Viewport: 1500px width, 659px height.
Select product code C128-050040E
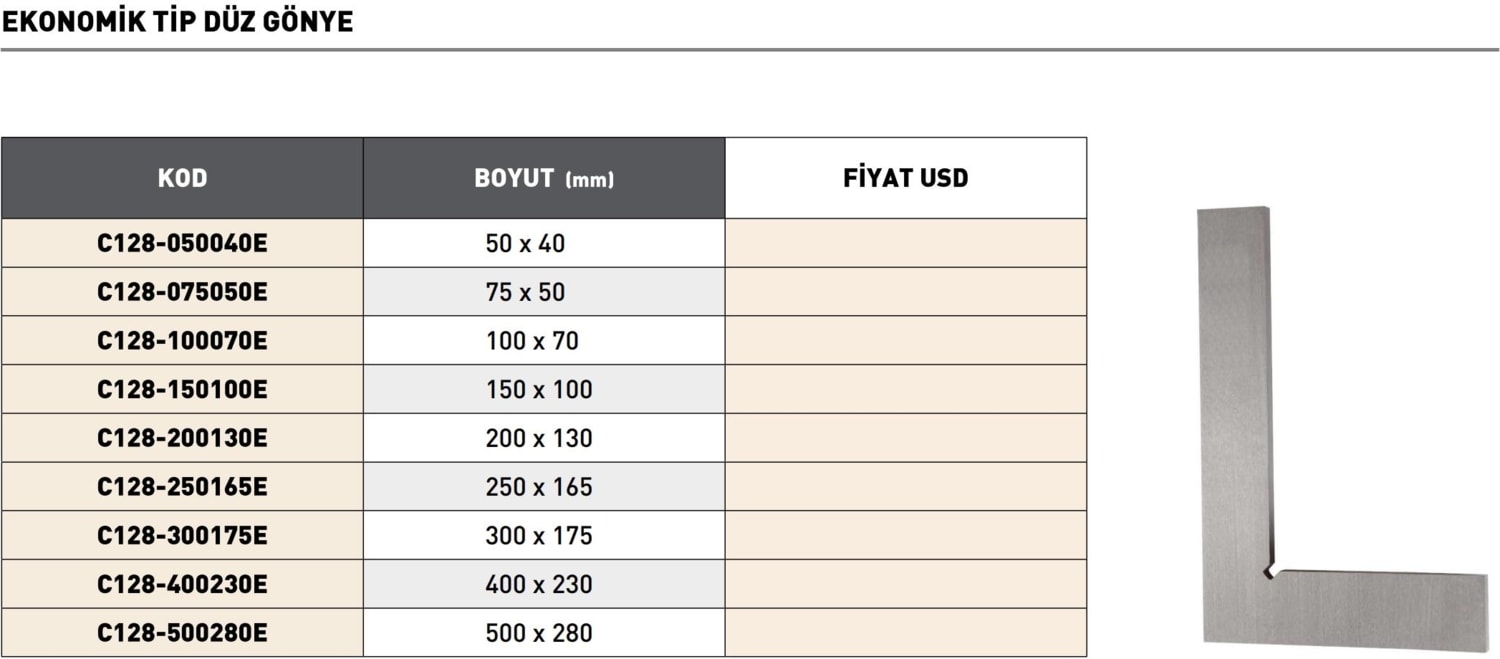pos(182,243)
